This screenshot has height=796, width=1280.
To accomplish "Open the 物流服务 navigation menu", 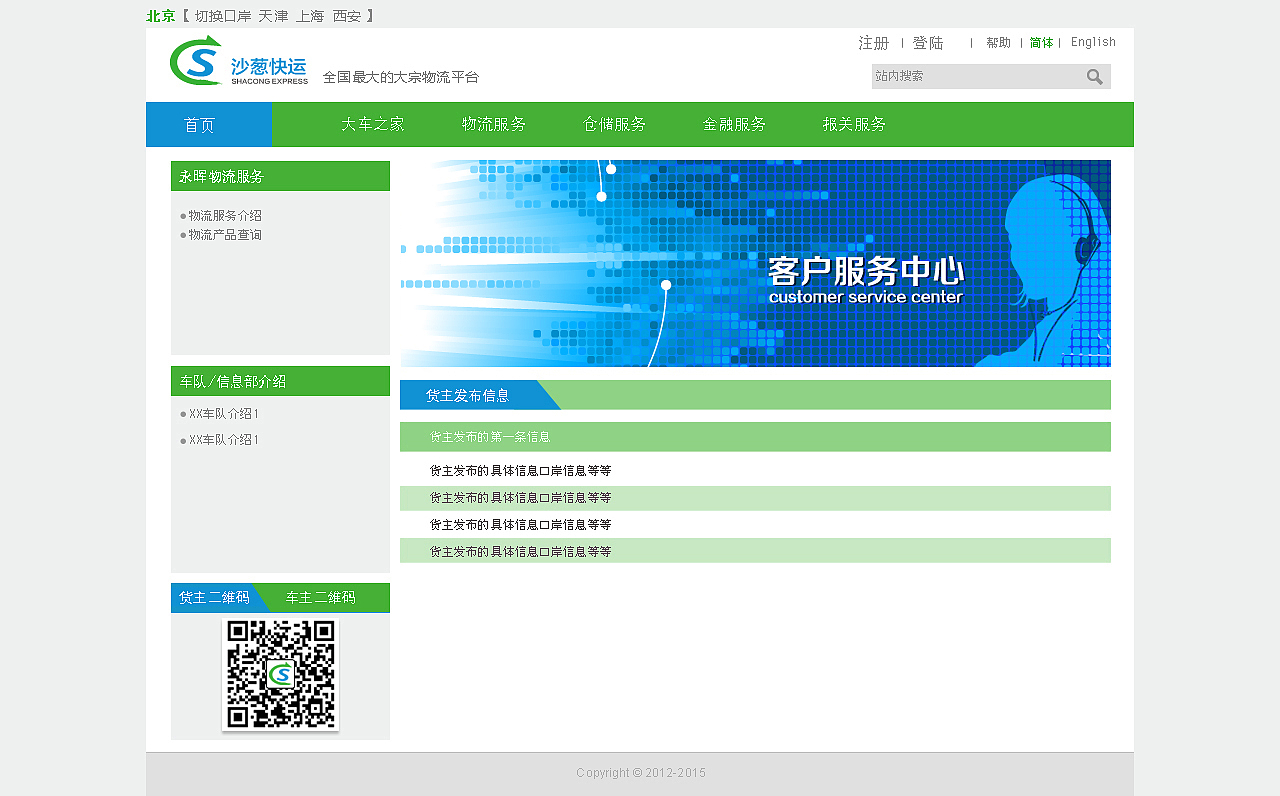I will [494, 125].
